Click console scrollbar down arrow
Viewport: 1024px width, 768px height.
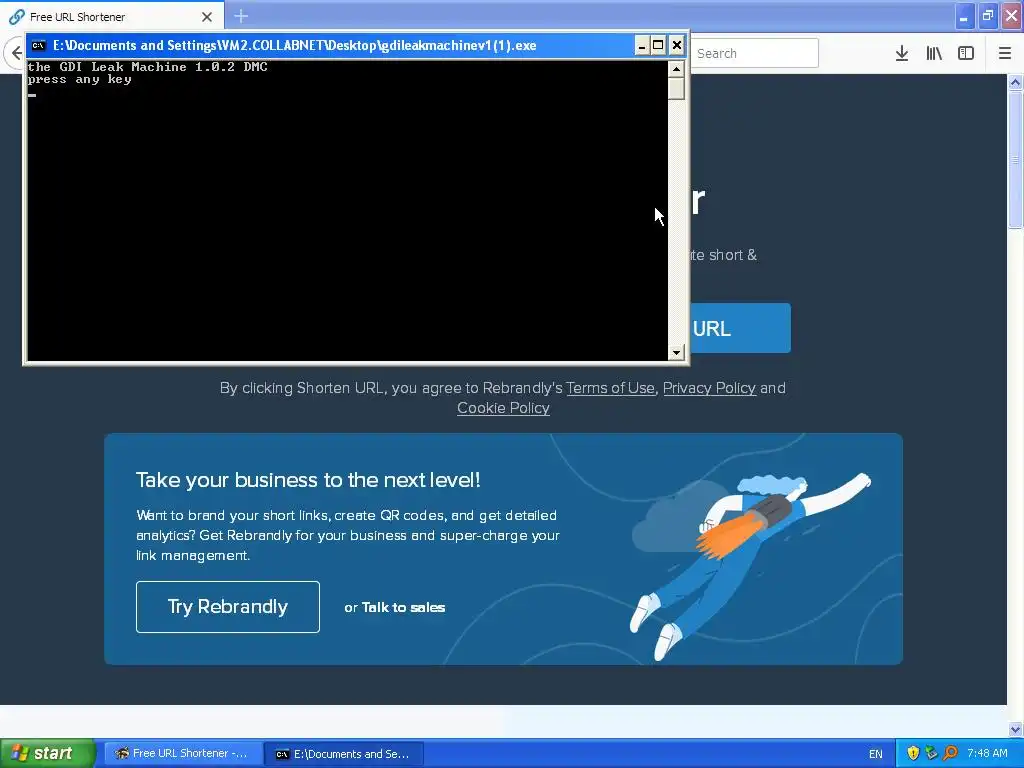(x=676, y=353)
